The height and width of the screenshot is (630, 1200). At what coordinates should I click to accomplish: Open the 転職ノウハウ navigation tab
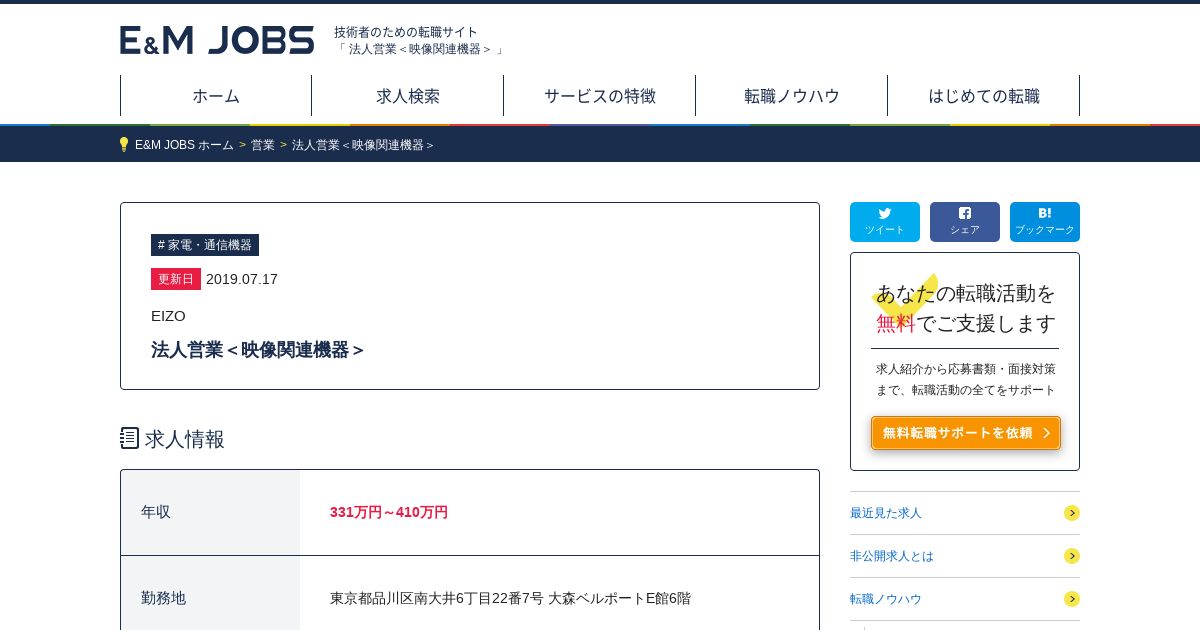(x=792, y=96)
